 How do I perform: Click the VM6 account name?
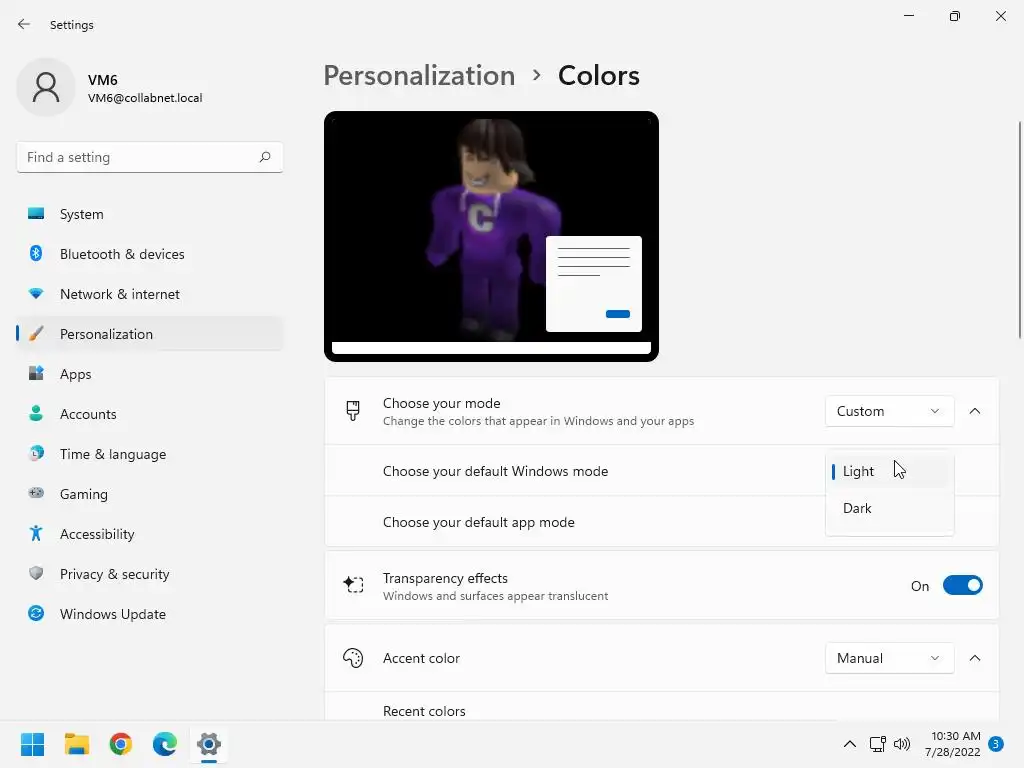click(x=103, y=80)
